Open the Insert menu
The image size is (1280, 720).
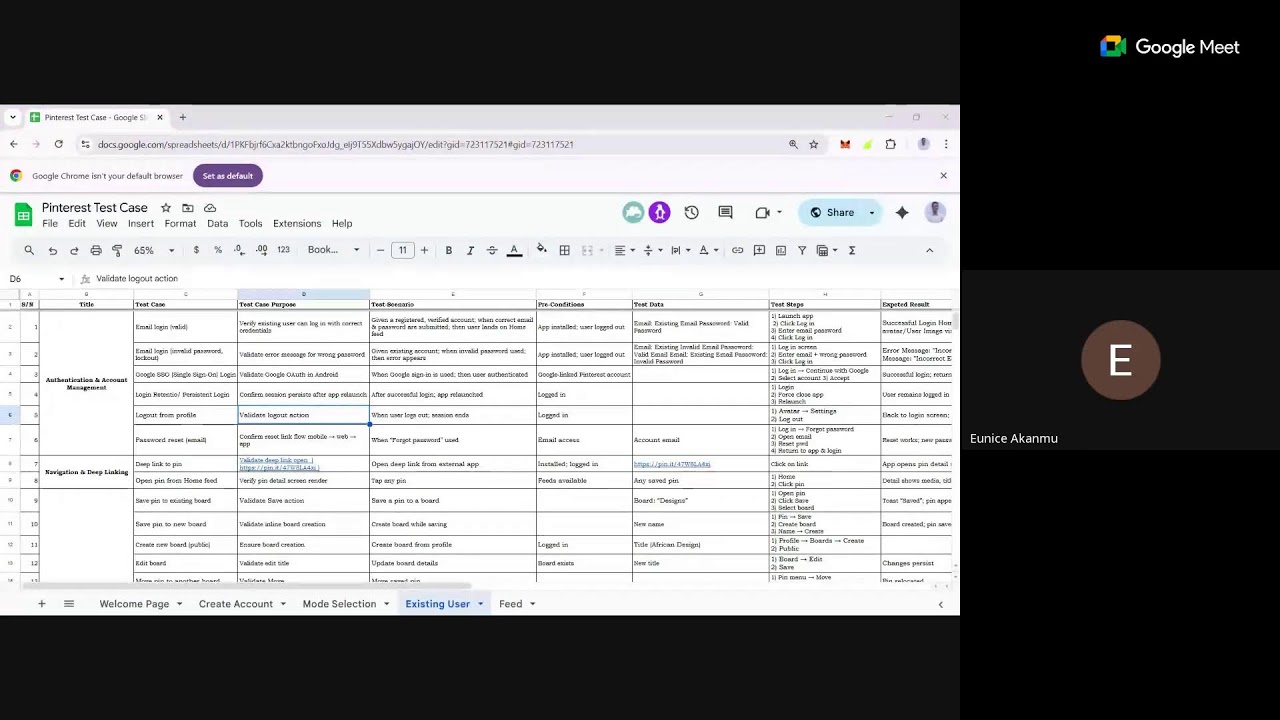click(x=141, y=224)
